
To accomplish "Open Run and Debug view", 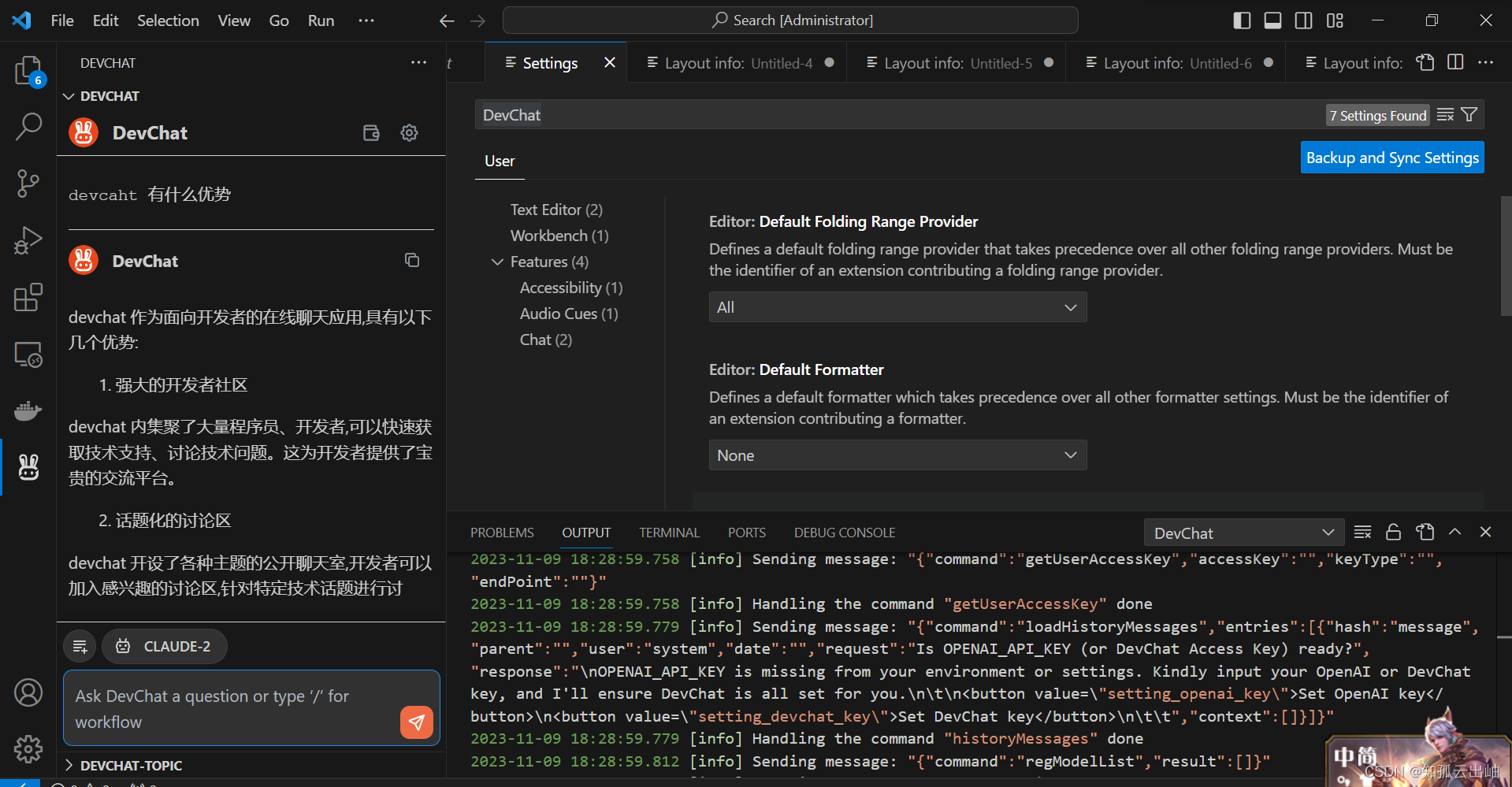I will (x=28, y=240).
